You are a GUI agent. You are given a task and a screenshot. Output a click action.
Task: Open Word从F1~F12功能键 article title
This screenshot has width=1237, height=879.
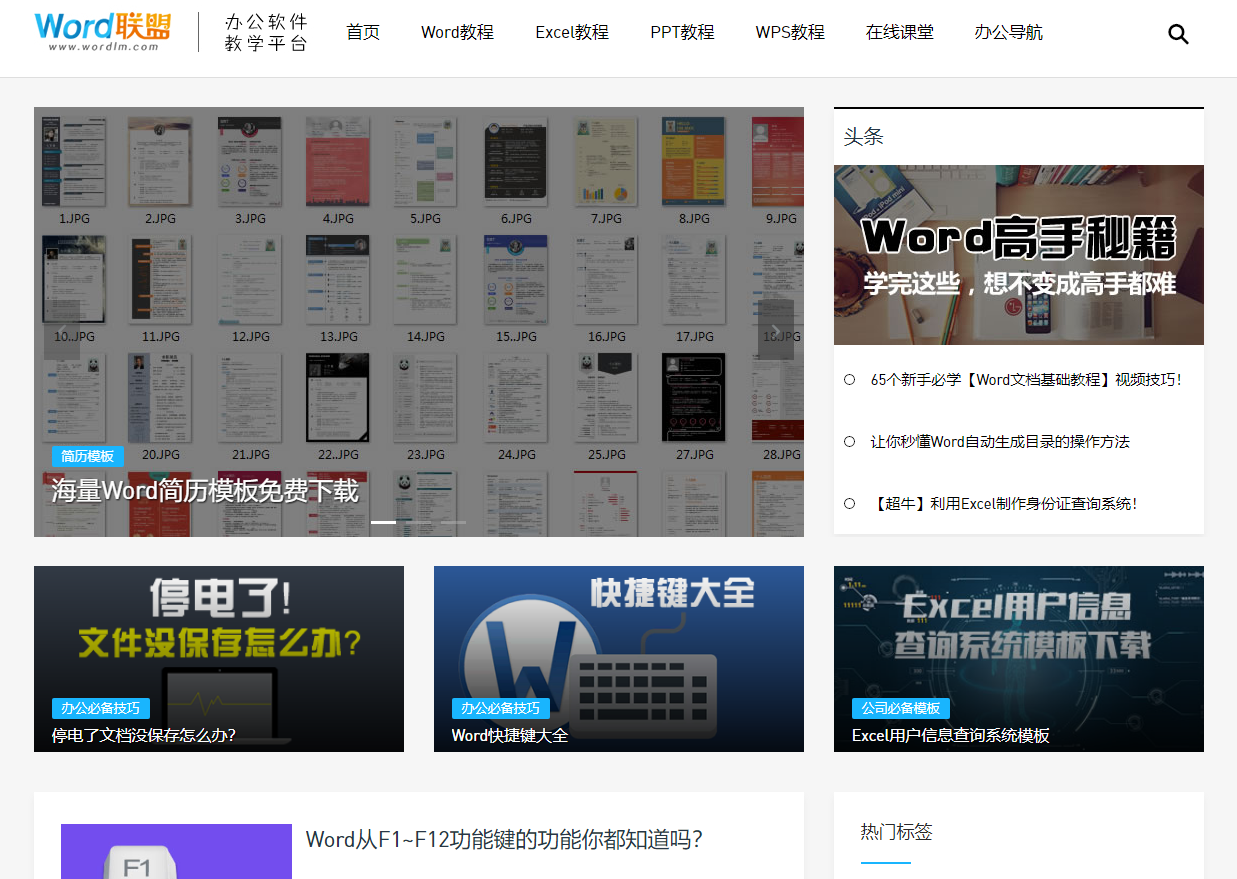coord(504,839)
